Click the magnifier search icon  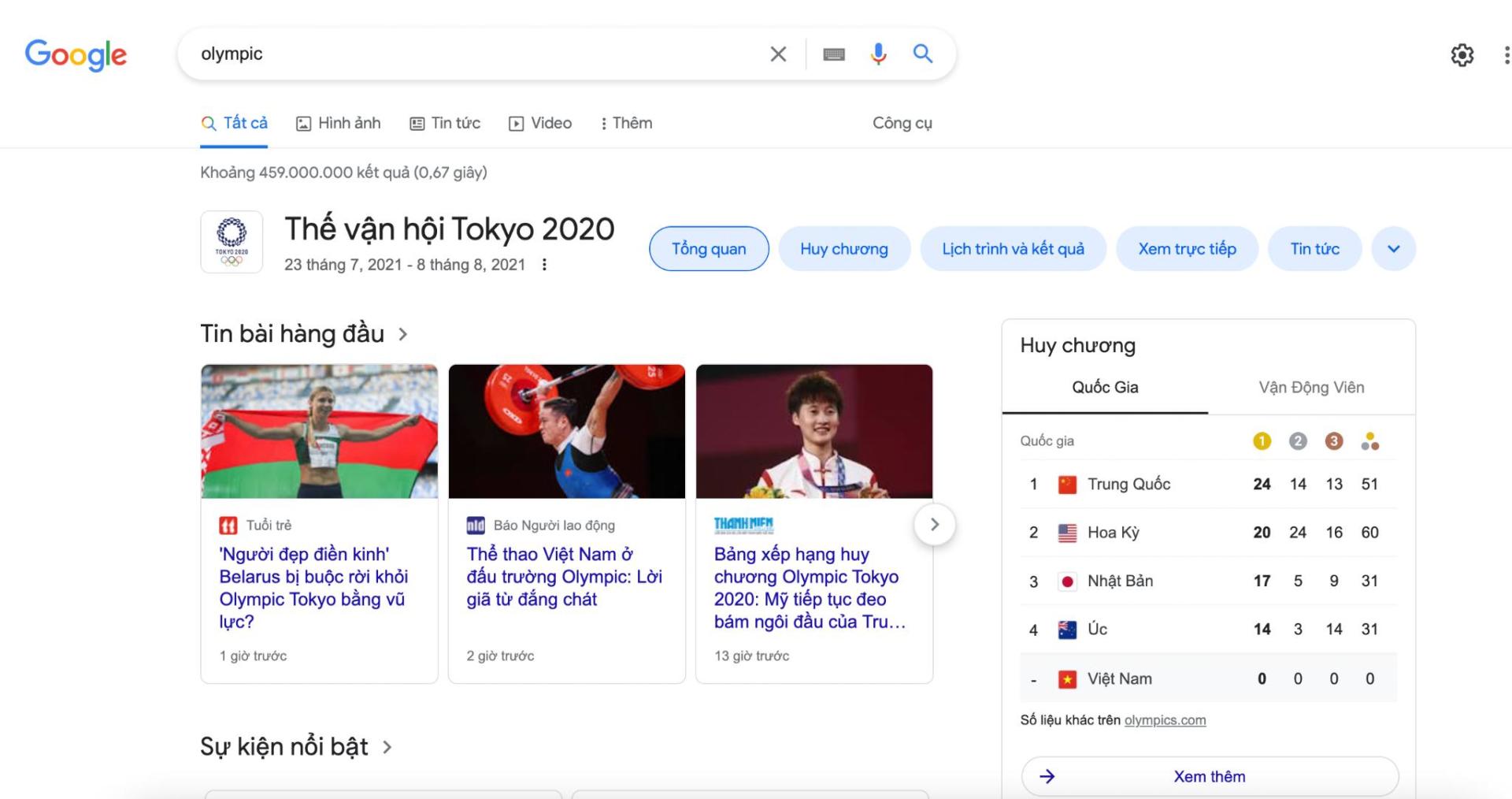(x=923, y=54)
